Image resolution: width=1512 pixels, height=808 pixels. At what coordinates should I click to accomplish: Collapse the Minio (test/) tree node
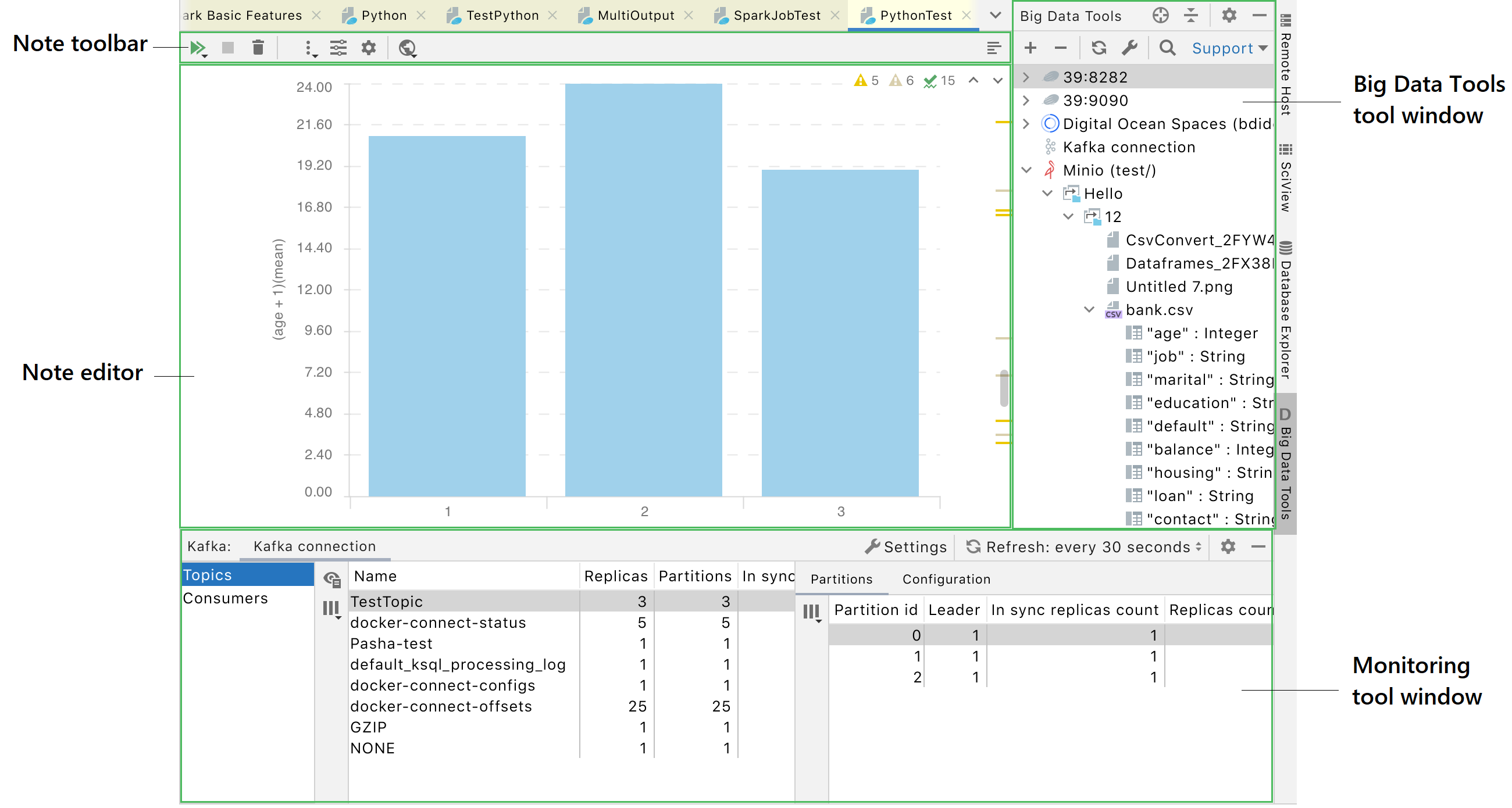[x=1025, y=170]
